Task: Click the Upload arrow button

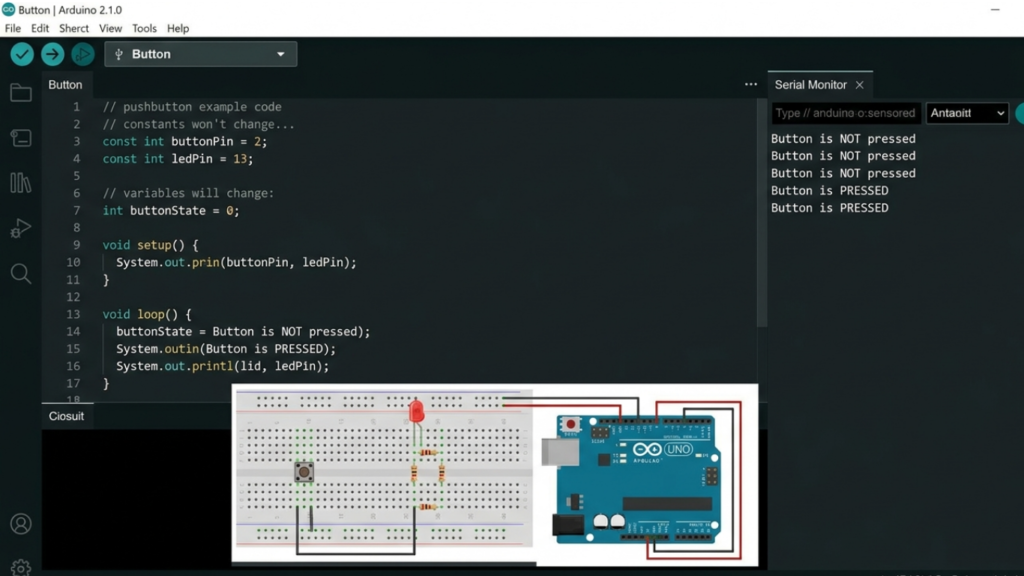Action: coord(52,54)
